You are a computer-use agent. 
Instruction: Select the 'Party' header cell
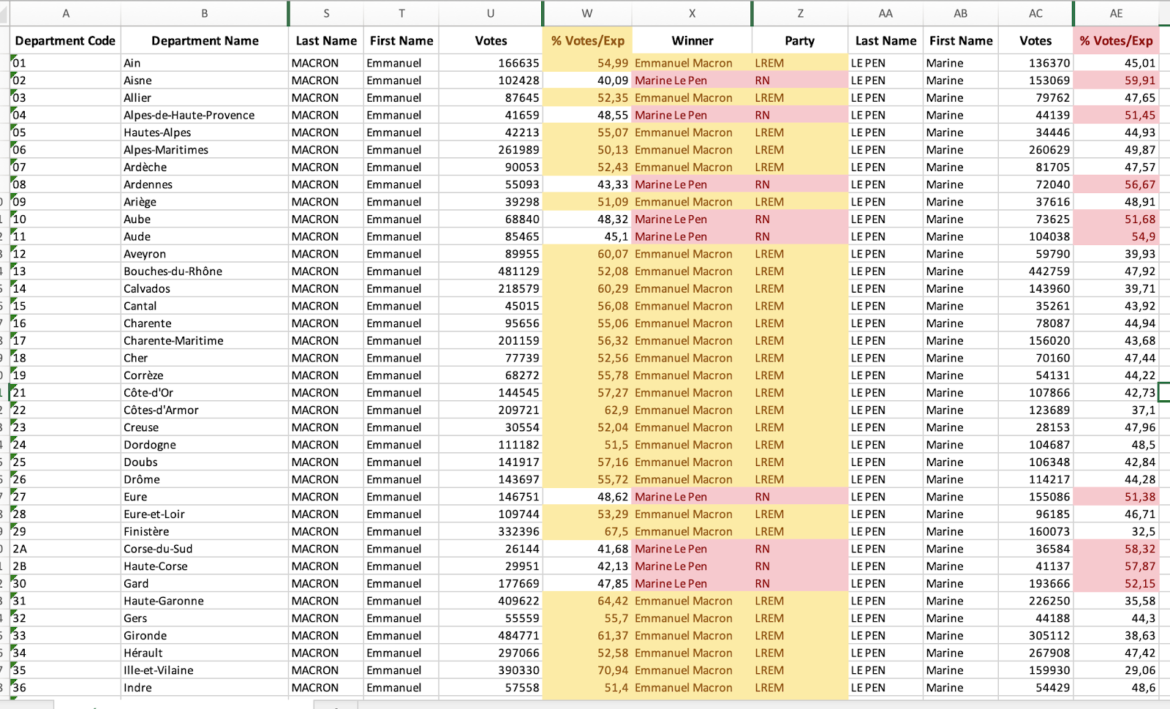coord(800,40)
